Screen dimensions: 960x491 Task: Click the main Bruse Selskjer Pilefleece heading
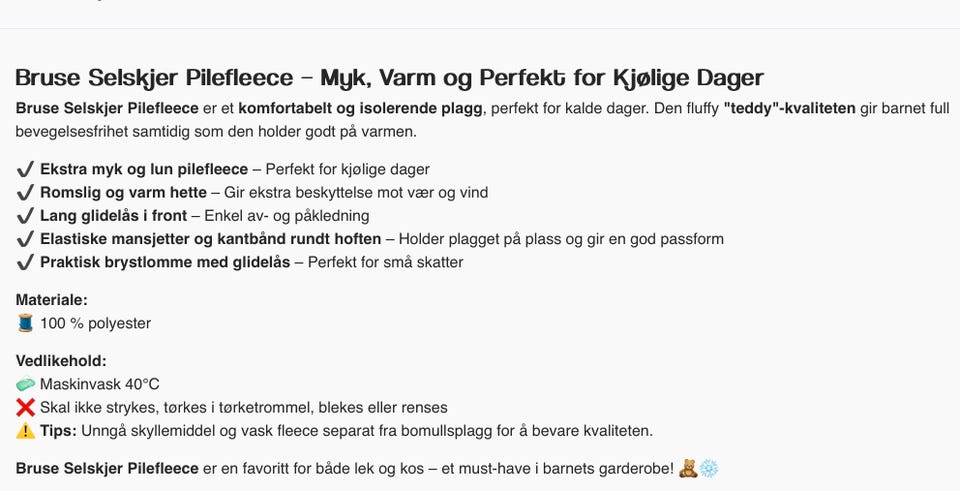tap(389, 78)
